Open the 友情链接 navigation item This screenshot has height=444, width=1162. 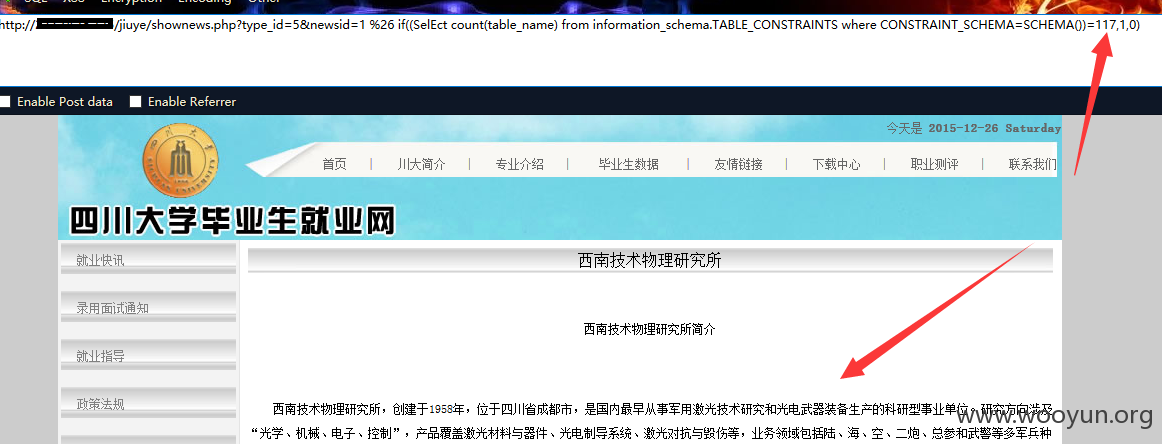(738, 165)
